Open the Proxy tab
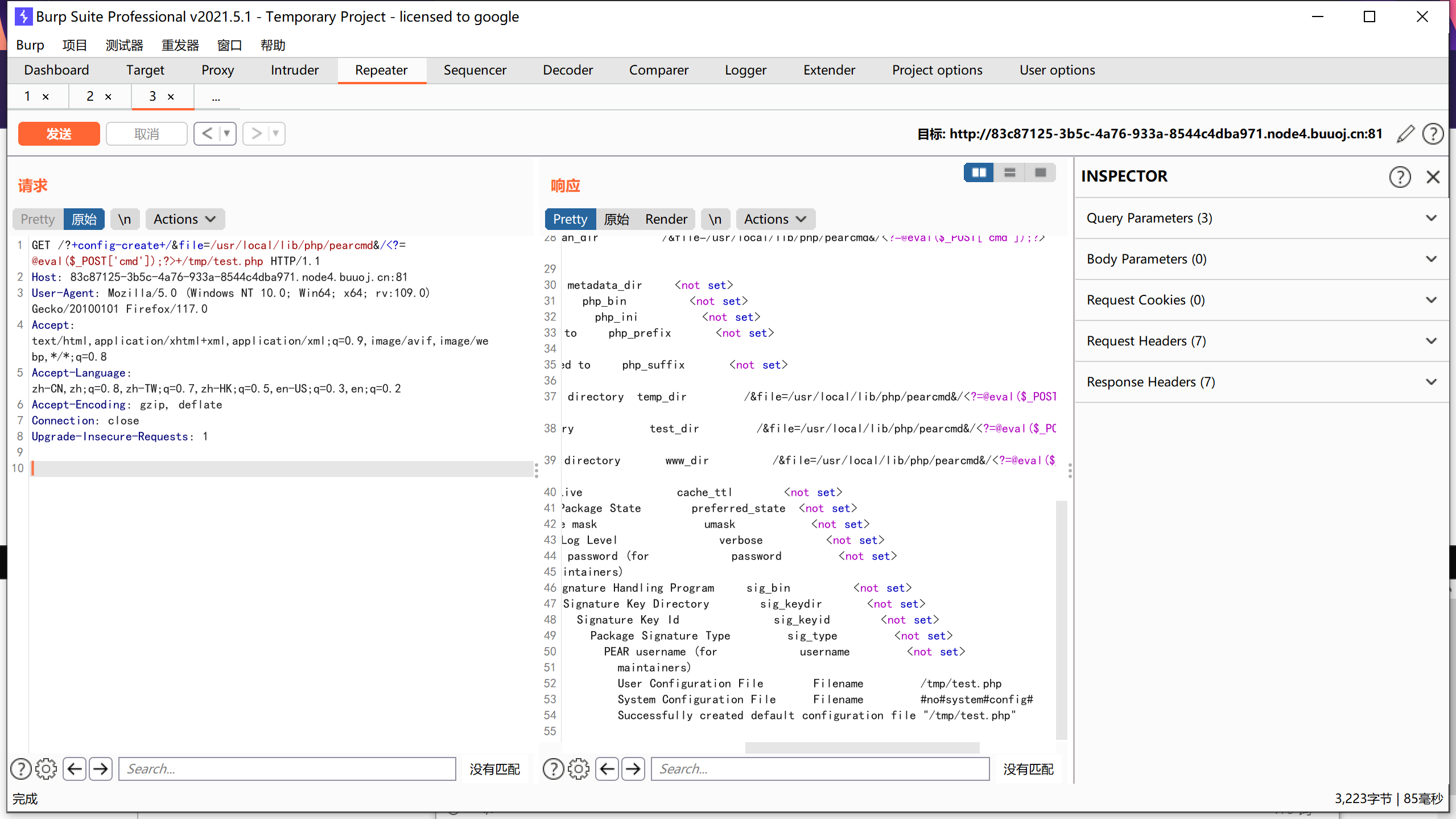This screenshot has width=1456, height=819. click(x=217, y=70)
